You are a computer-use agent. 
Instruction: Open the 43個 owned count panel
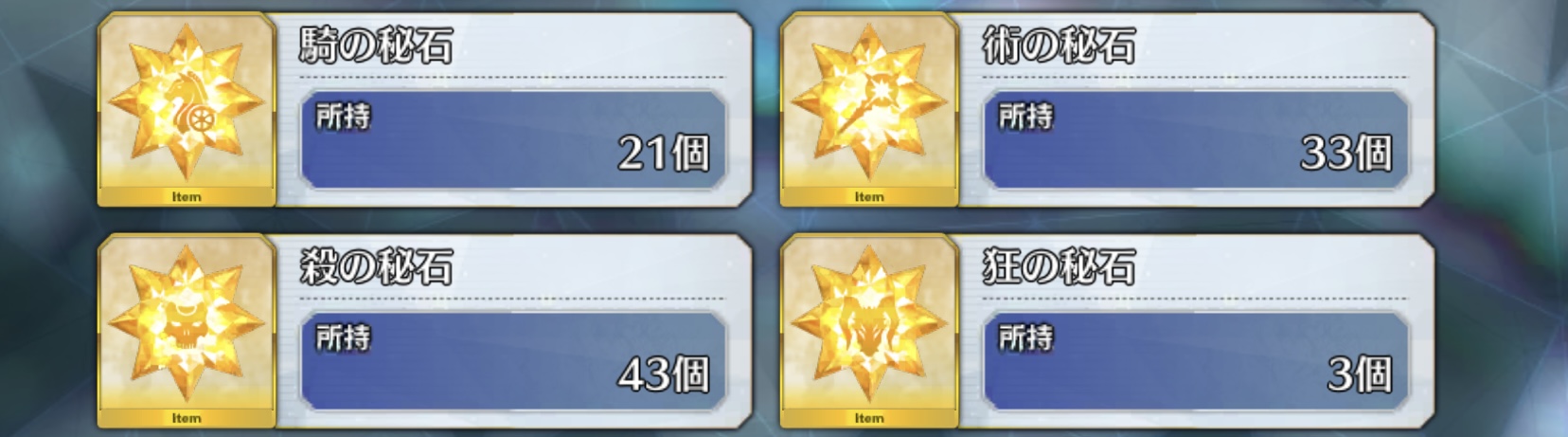click(x=513, y=361)
